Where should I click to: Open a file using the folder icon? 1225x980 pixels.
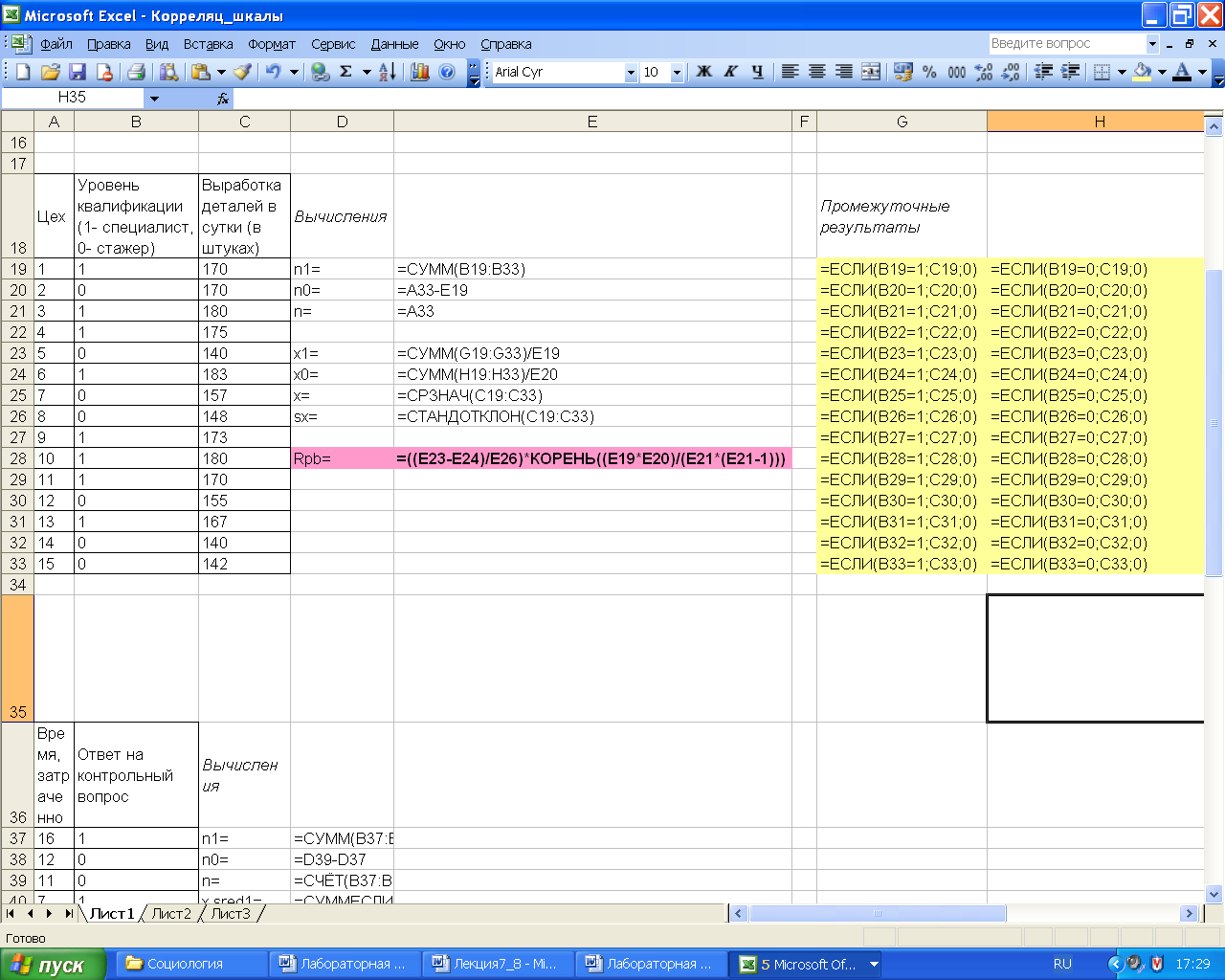(51, 72)
